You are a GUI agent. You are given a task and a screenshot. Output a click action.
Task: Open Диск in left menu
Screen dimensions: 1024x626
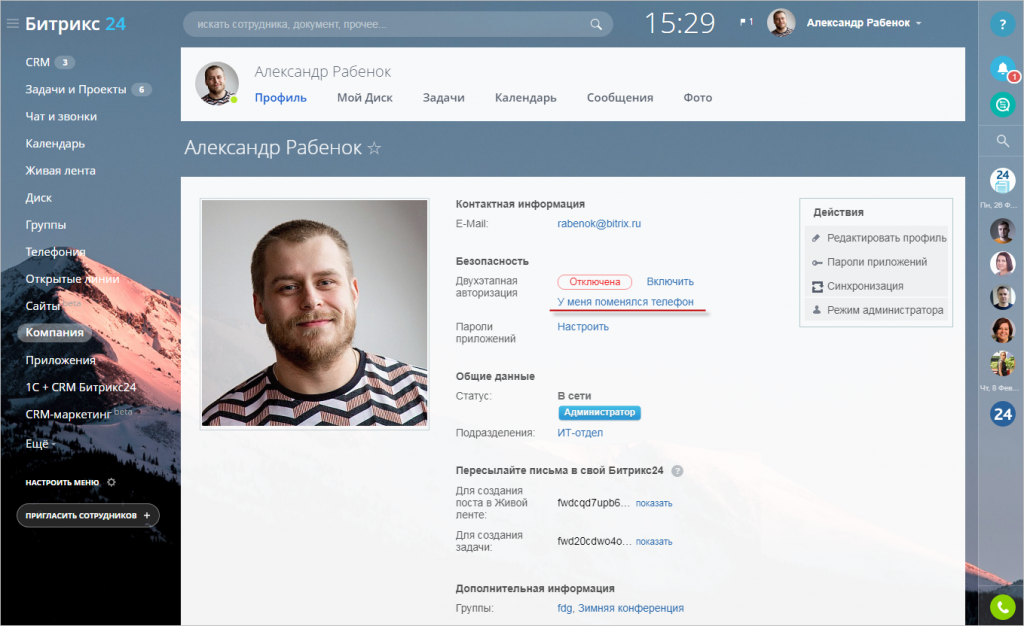(39, 198)
